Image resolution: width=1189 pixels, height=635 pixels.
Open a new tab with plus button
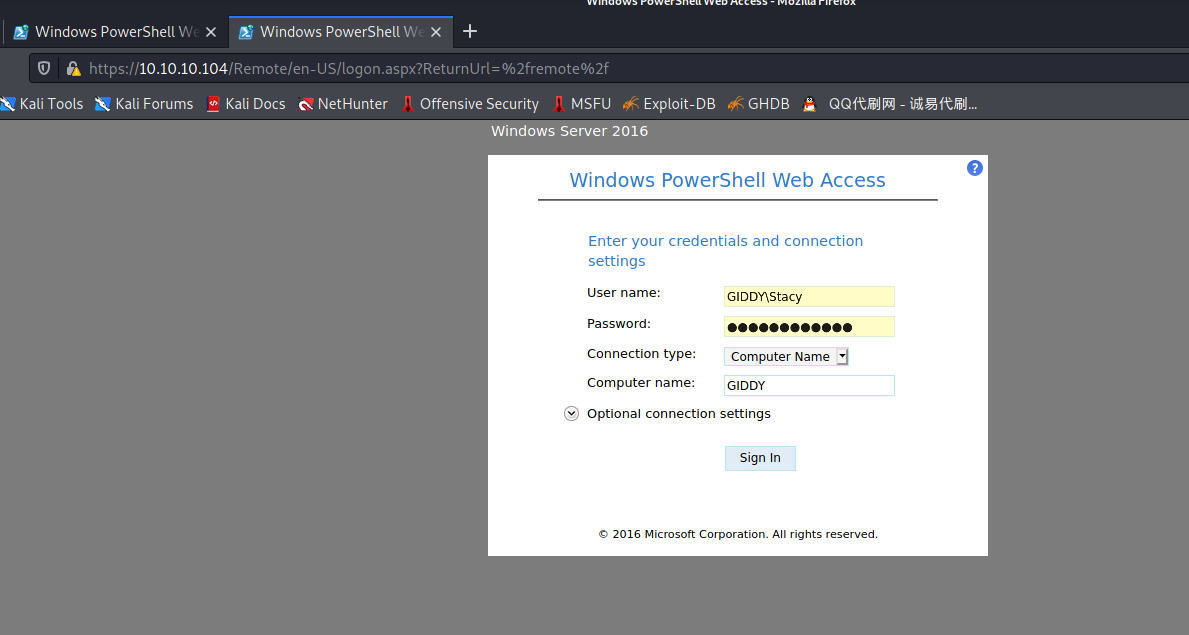pyautogui.click(x=469, y=31)
